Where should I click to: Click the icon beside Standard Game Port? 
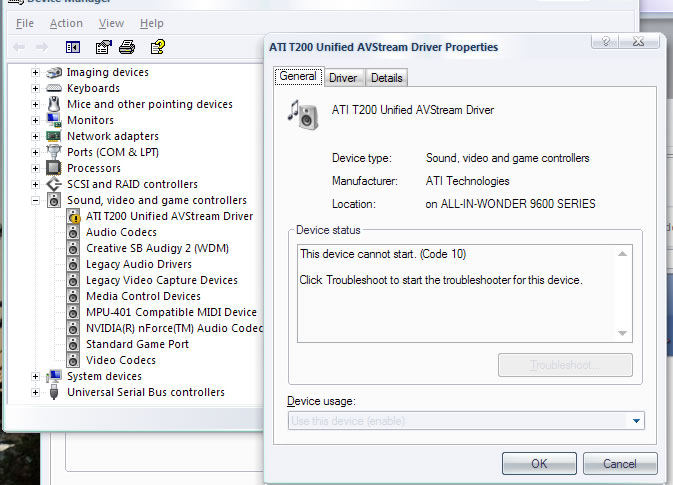coord(73,344)
